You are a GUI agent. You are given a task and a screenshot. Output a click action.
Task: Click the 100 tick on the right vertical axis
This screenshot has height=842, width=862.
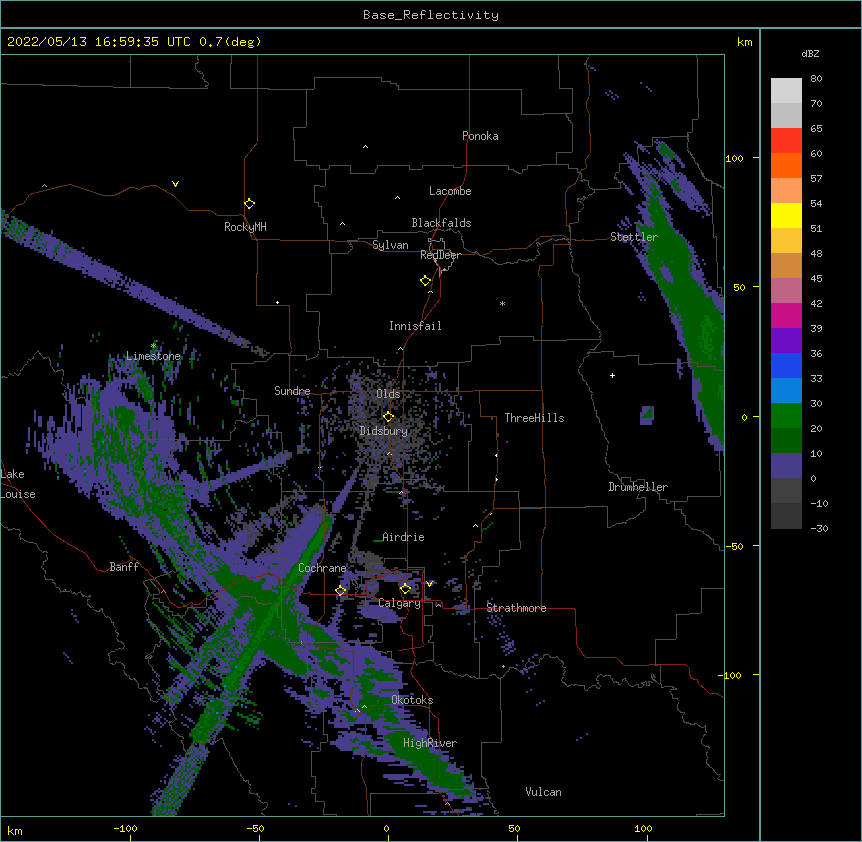coord(734,158)
